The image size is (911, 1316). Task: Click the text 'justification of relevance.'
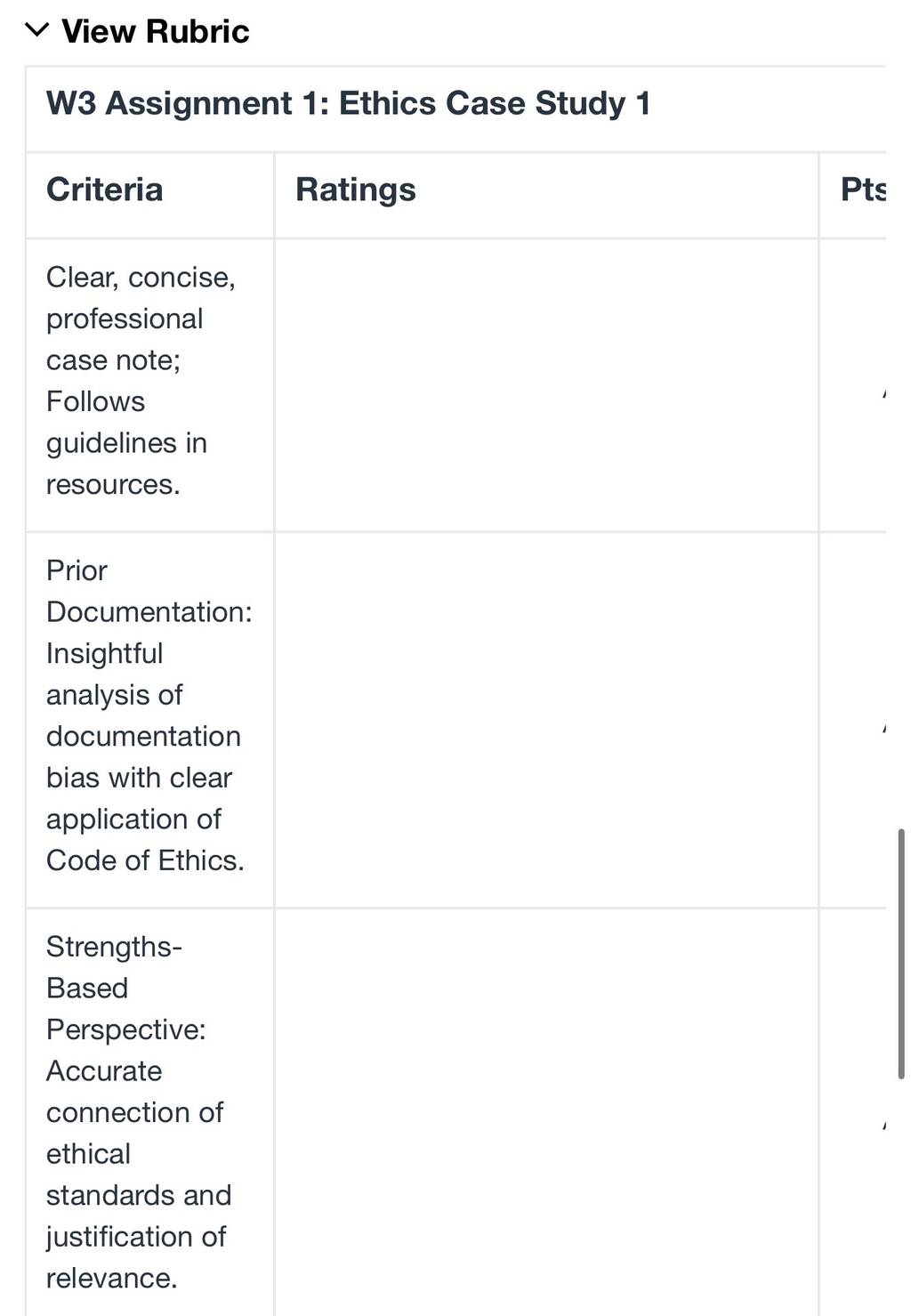click(x=136, y=1257)
